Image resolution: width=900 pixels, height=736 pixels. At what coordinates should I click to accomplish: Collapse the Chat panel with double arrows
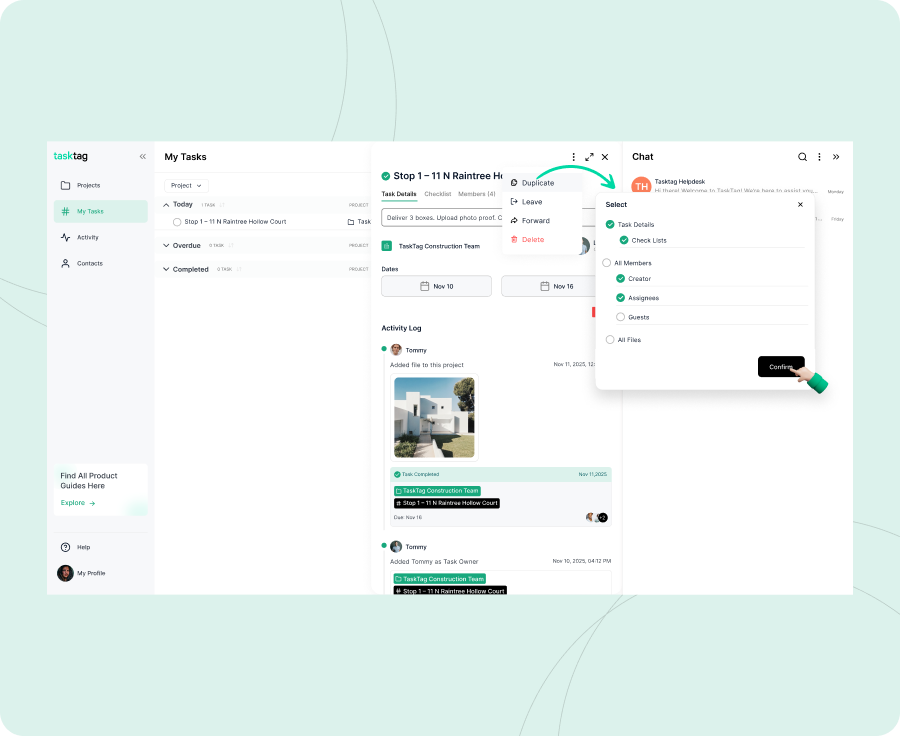pyautogui.click(x=836, y=157)
